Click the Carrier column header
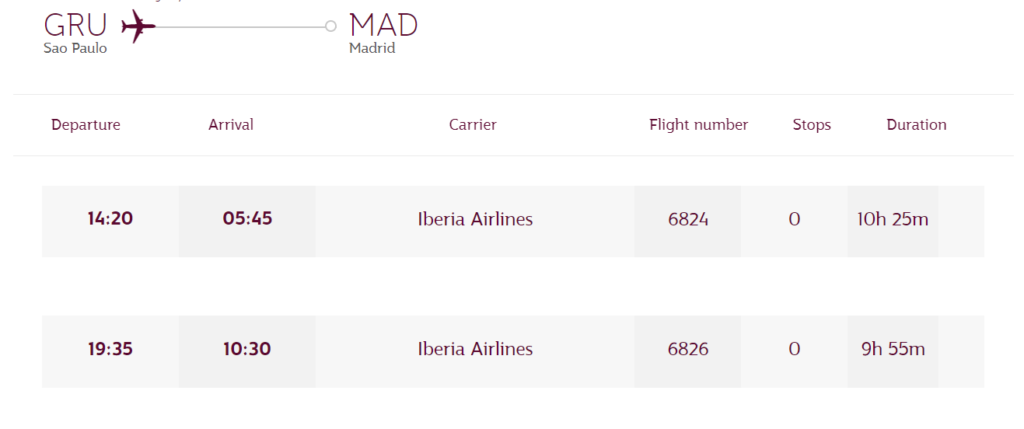This screenshot has height=429, width=1024. pos(473,125)
